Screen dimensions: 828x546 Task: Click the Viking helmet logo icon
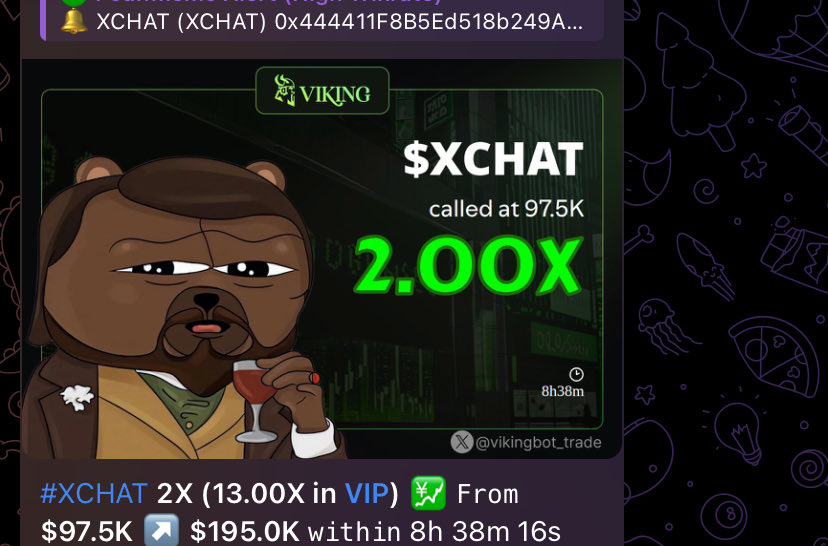[x=285, y=90]
